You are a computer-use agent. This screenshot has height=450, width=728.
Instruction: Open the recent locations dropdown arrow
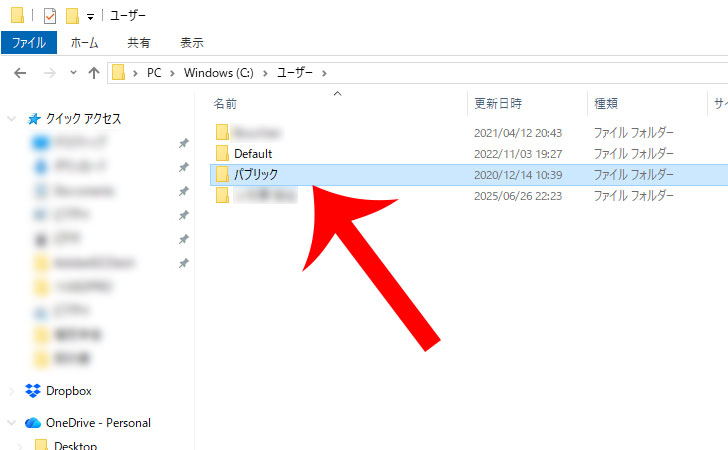pos(73,73)
